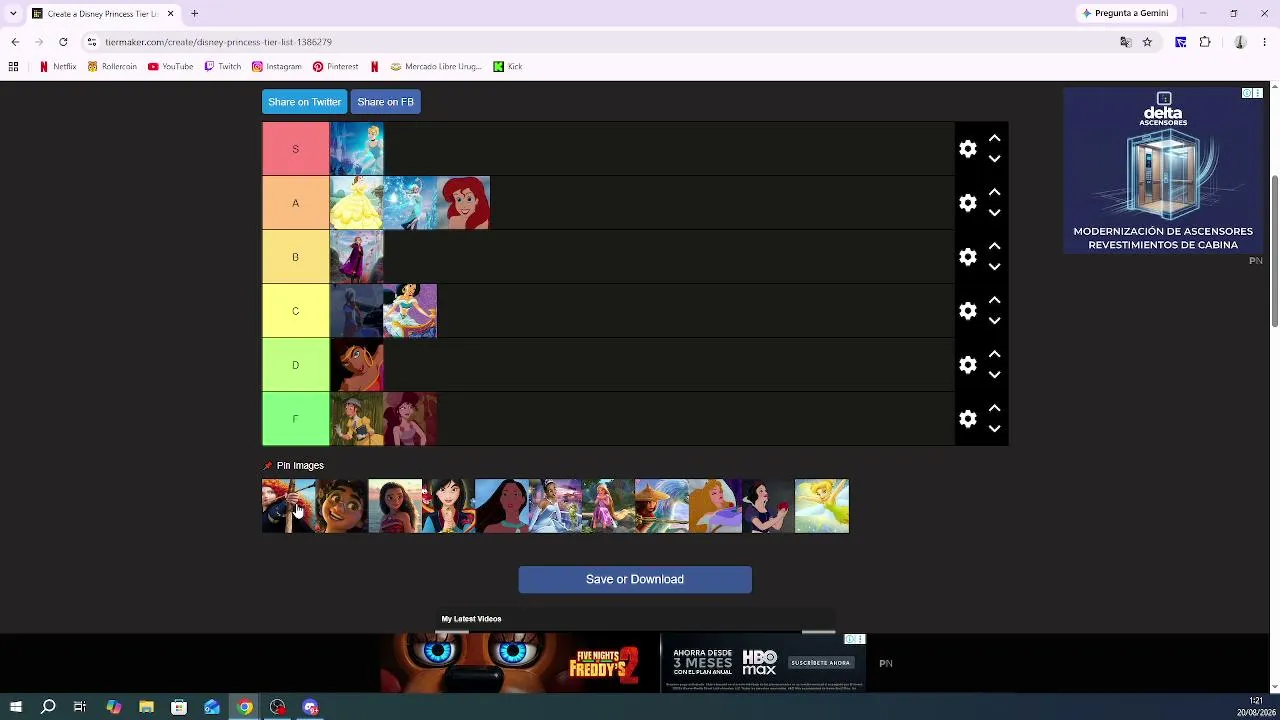Reload the page
The width and height of the screenshot is (1280, 720).
click(x=63, y=42)
